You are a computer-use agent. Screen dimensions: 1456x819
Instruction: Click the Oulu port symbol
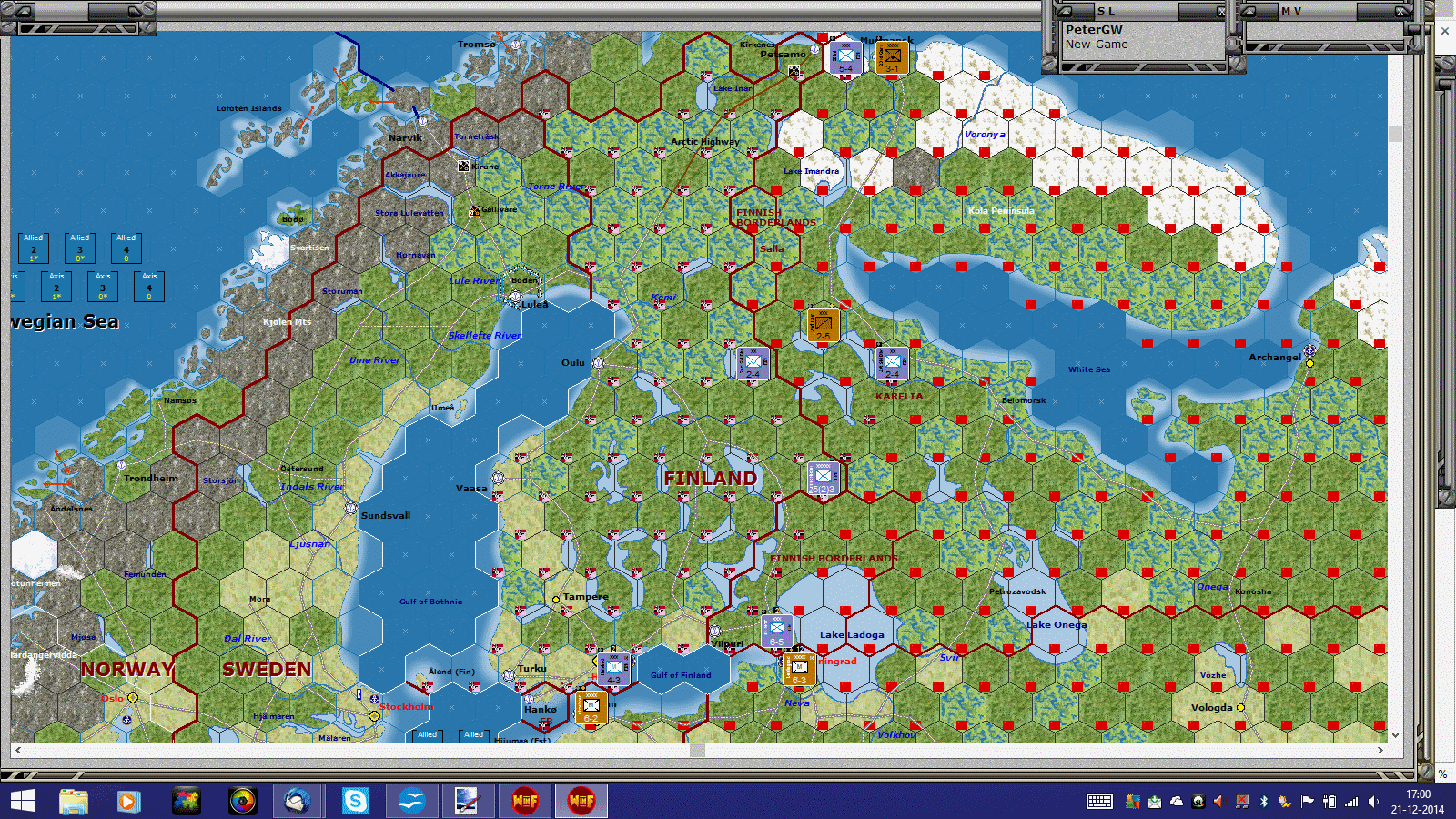point(598,363)
